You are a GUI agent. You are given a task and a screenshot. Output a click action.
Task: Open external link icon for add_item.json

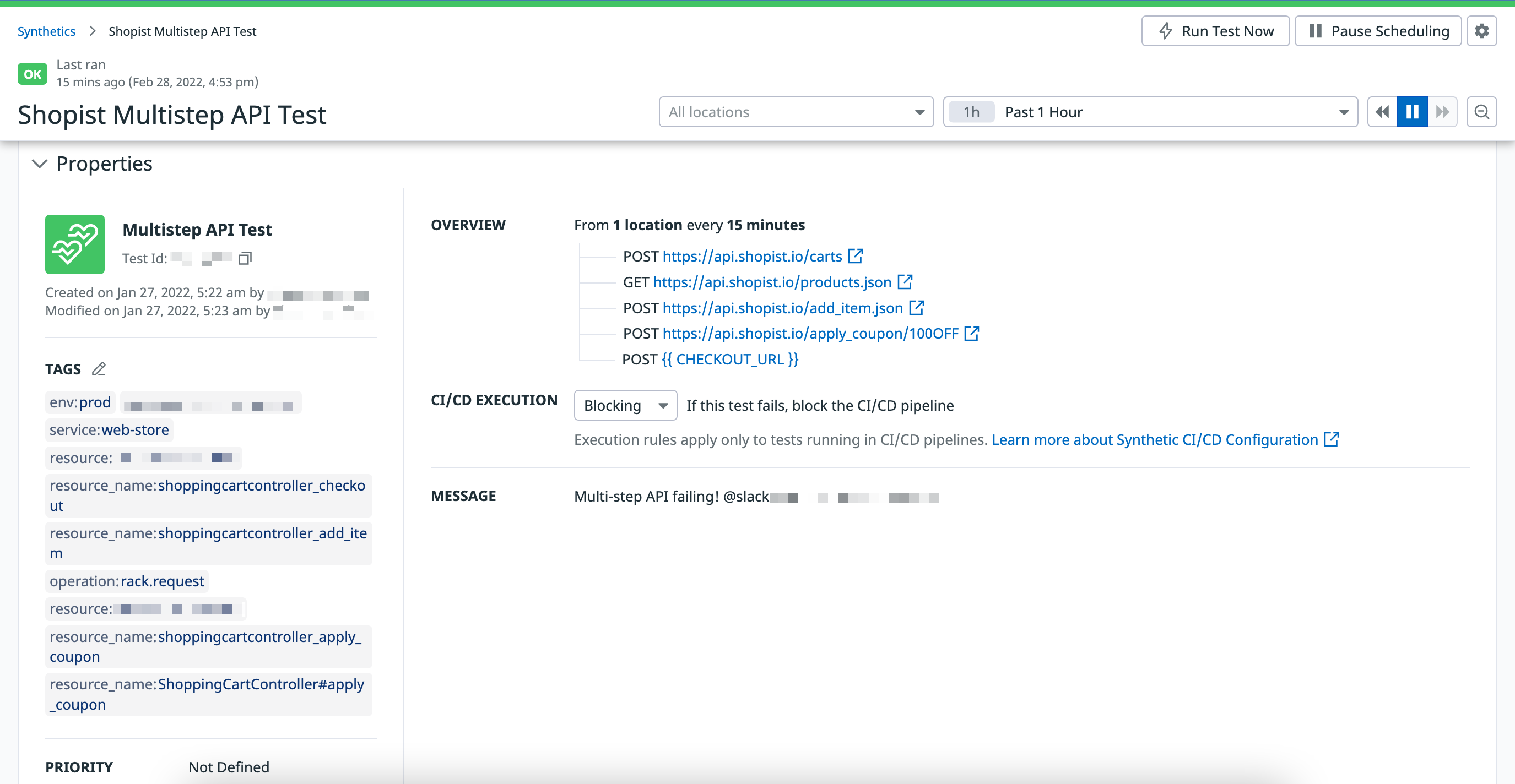[916, 308]
